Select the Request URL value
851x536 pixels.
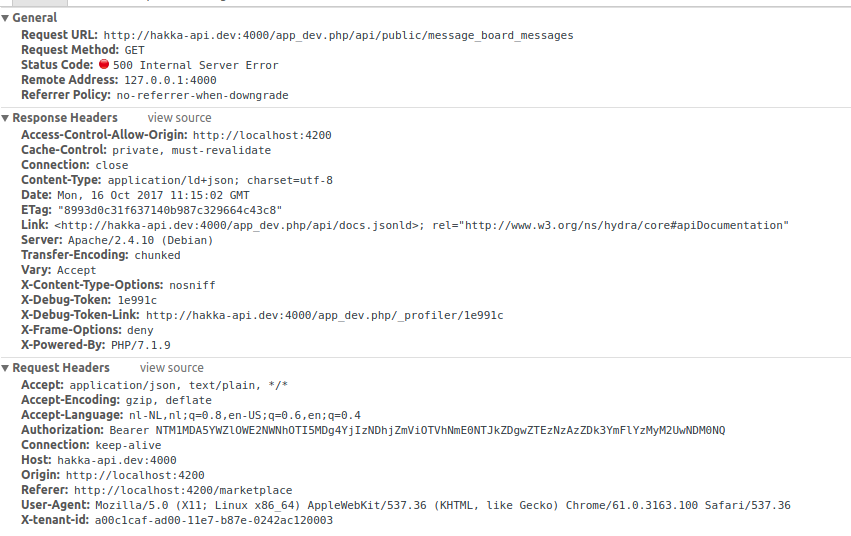pyautogui.click(x=338, y=35)
